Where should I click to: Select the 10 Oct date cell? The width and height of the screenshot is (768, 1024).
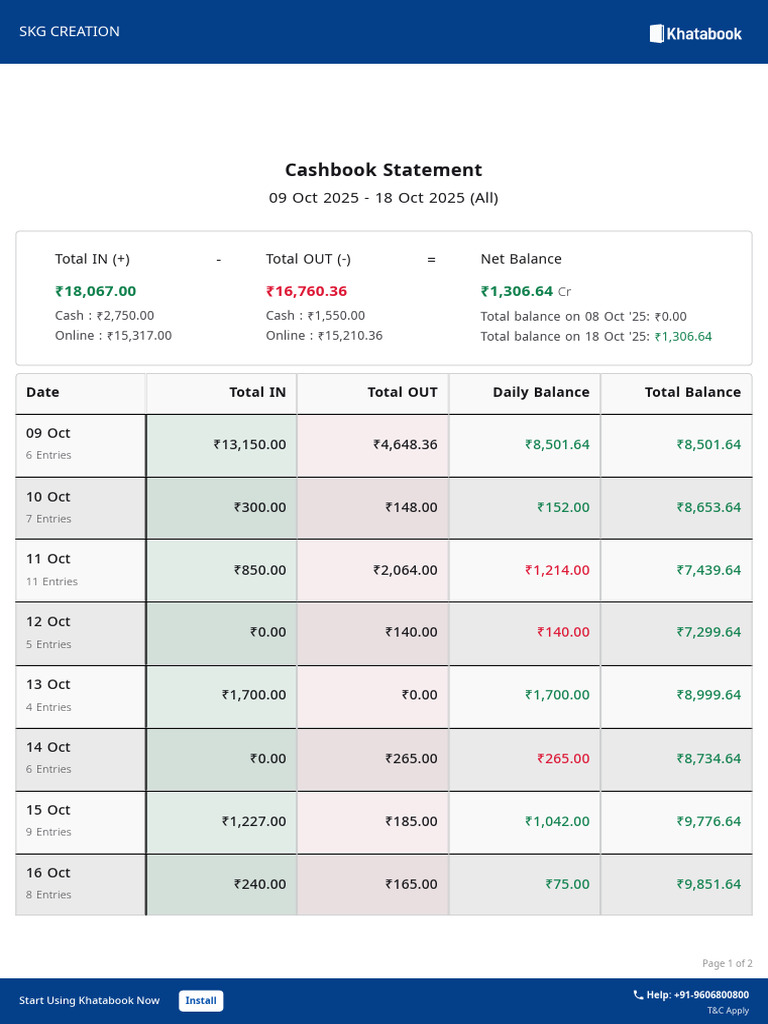click(x=80, y=508)
